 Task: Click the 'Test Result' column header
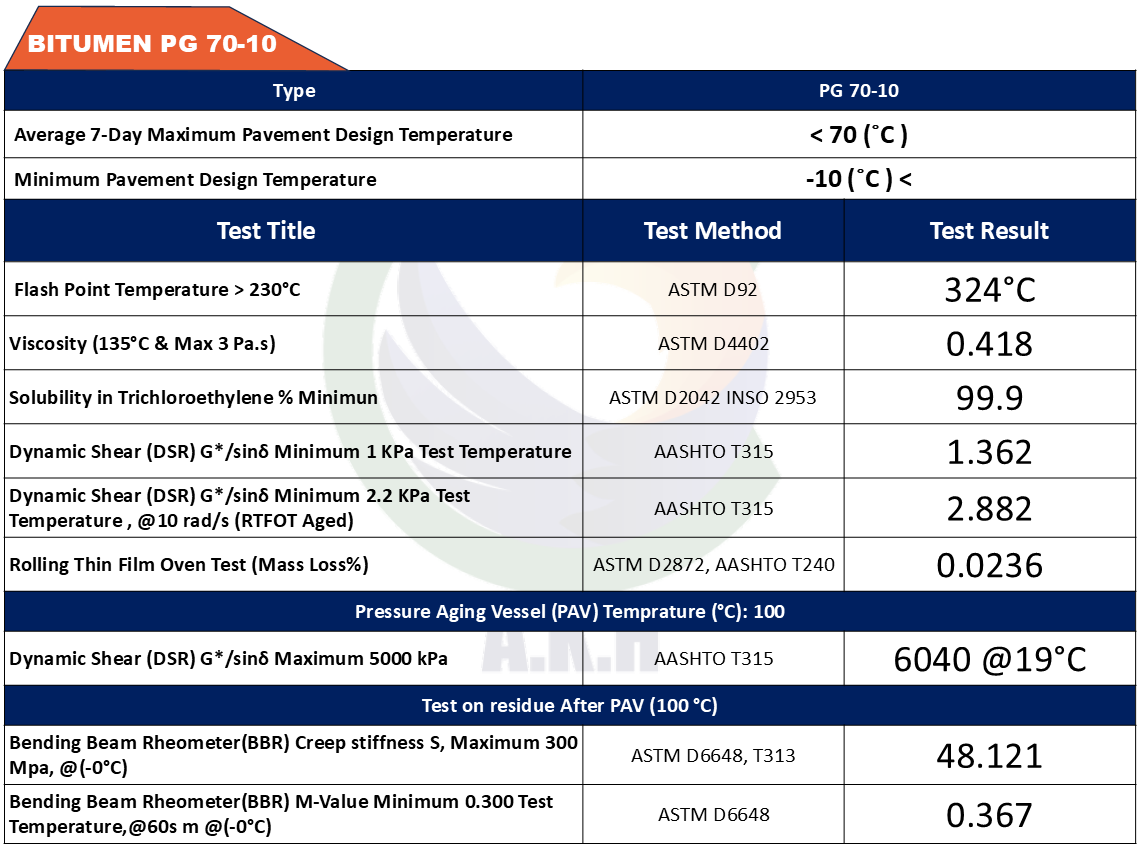[x=989, y=231]
